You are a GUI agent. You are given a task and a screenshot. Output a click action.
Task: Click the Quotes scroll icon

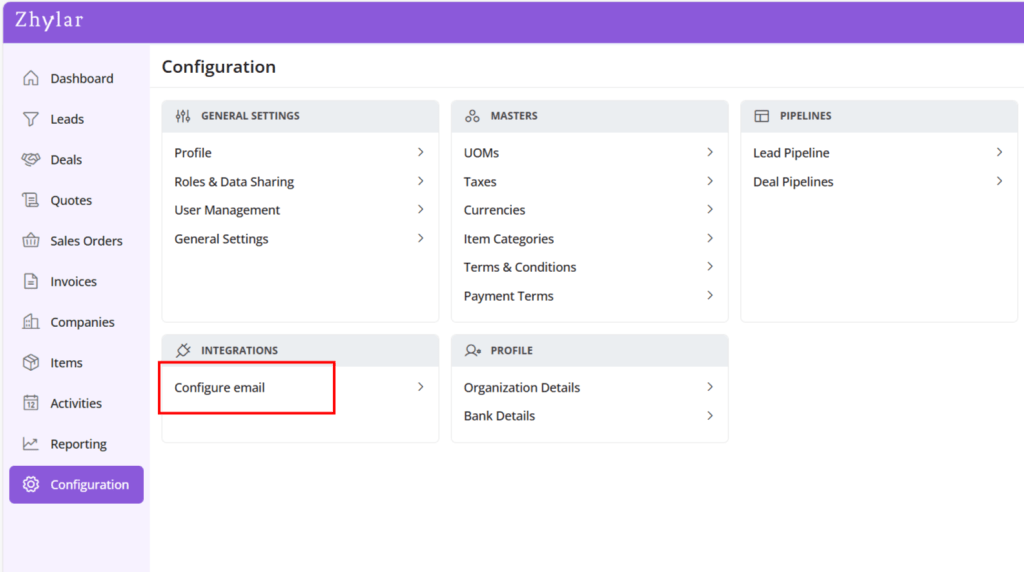pyautogui.click(x=31, y=200)
